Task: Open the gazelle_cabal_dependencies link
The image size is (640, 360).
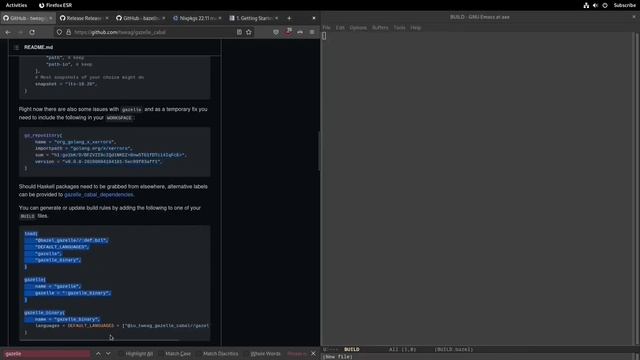Action: tap(98, 195)
